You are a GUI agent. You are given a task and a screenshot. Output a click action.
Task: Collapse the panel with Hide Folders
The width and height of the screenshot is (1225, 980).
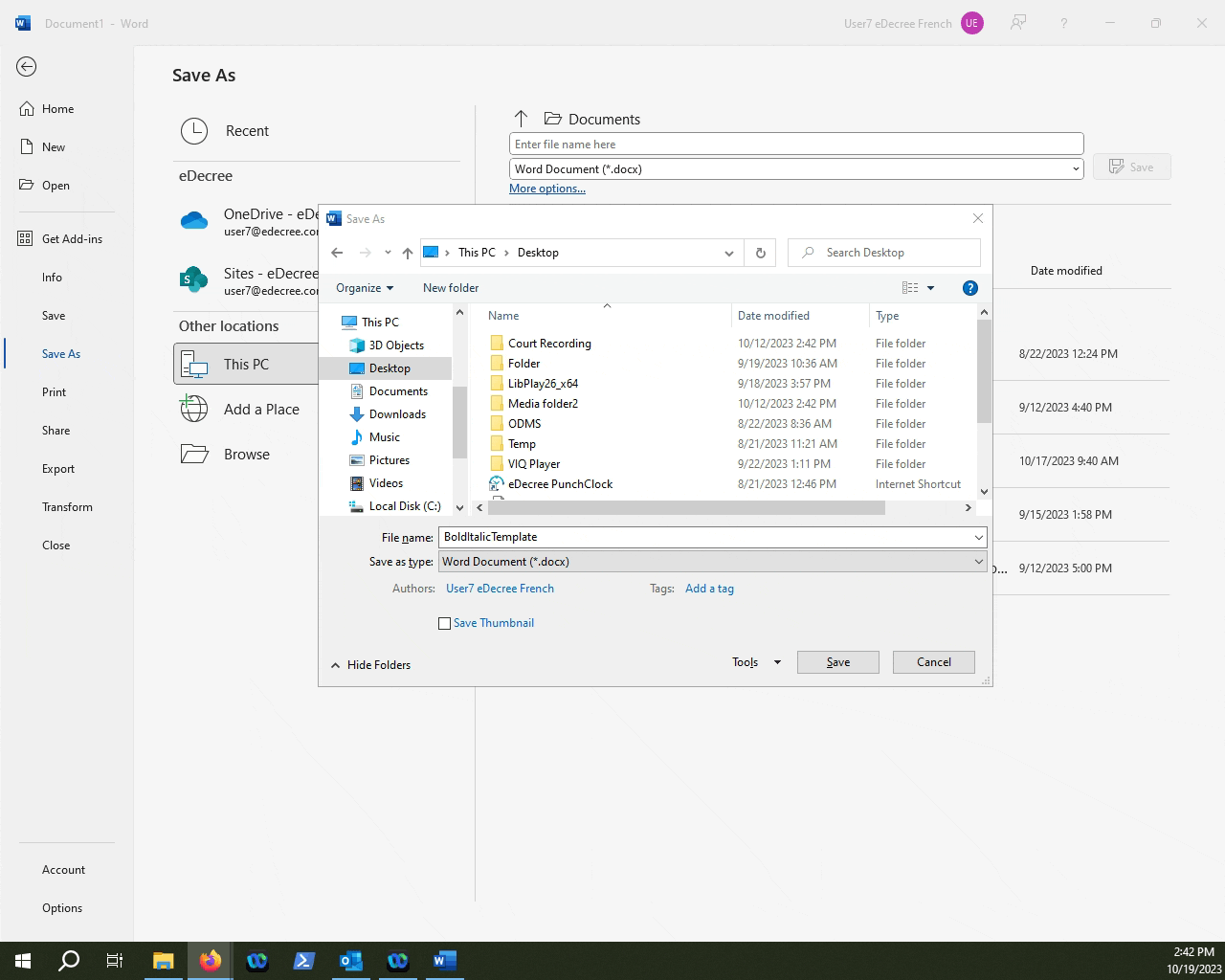click(x=370, y=665)
